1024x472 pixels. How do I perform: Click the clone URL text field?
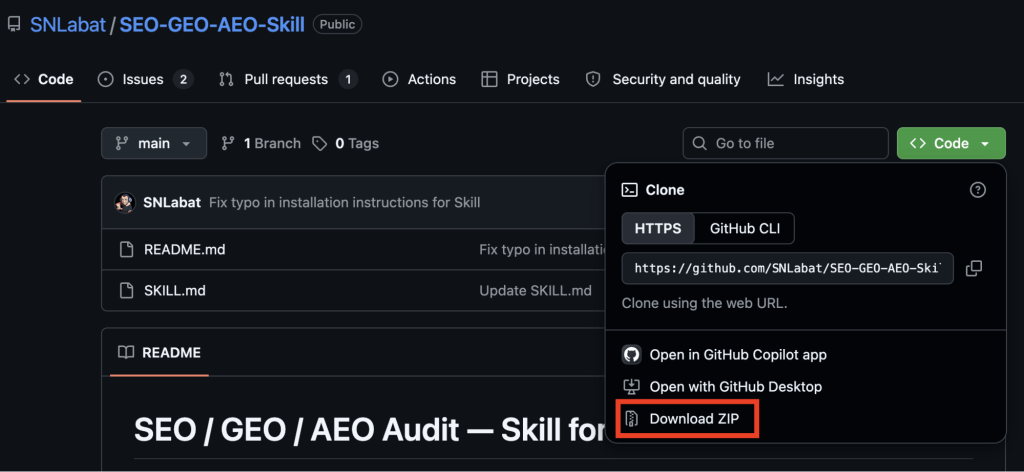788,268
